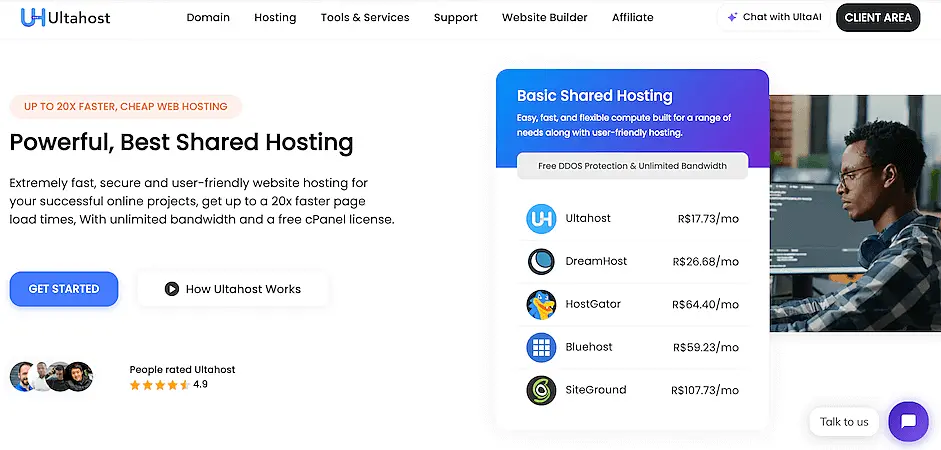Screen dimensions: 941x450
Task: Expand the Tools & Services menu
Action: (365, 18)
